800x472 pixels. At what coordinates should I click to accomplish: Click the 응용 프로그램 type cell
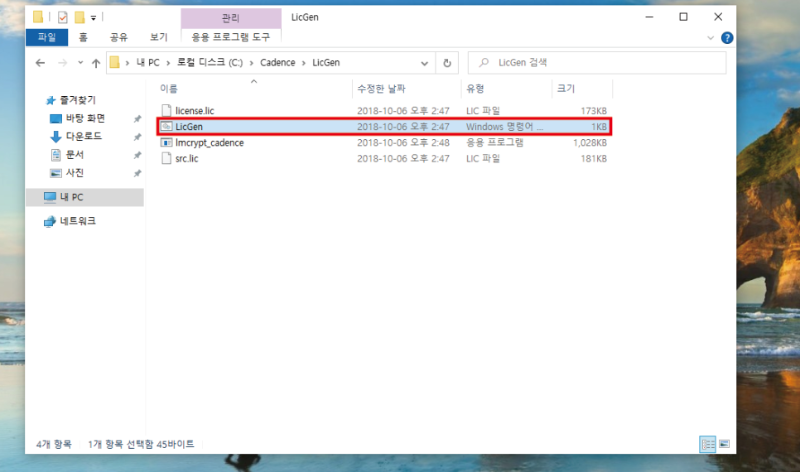point(494,143)
